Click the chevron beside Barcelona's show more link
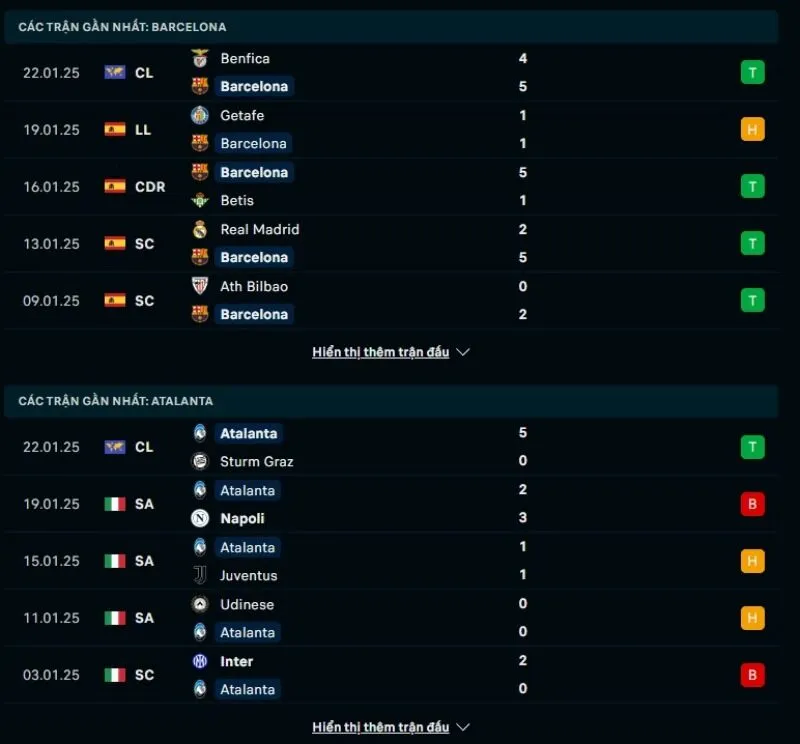800x744 pixels. [x=462, y=352]
